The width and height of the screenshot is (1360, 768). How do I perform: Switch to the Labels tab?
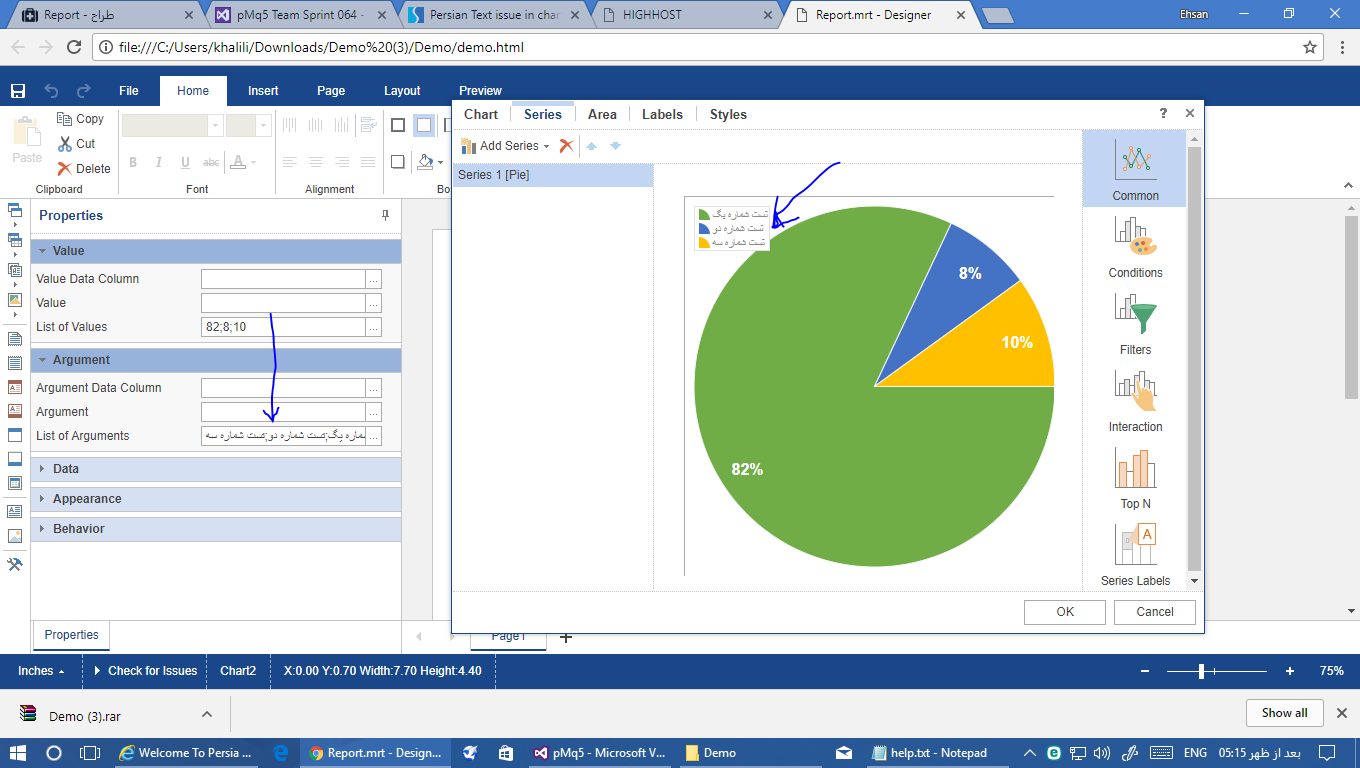pos(662,115)
